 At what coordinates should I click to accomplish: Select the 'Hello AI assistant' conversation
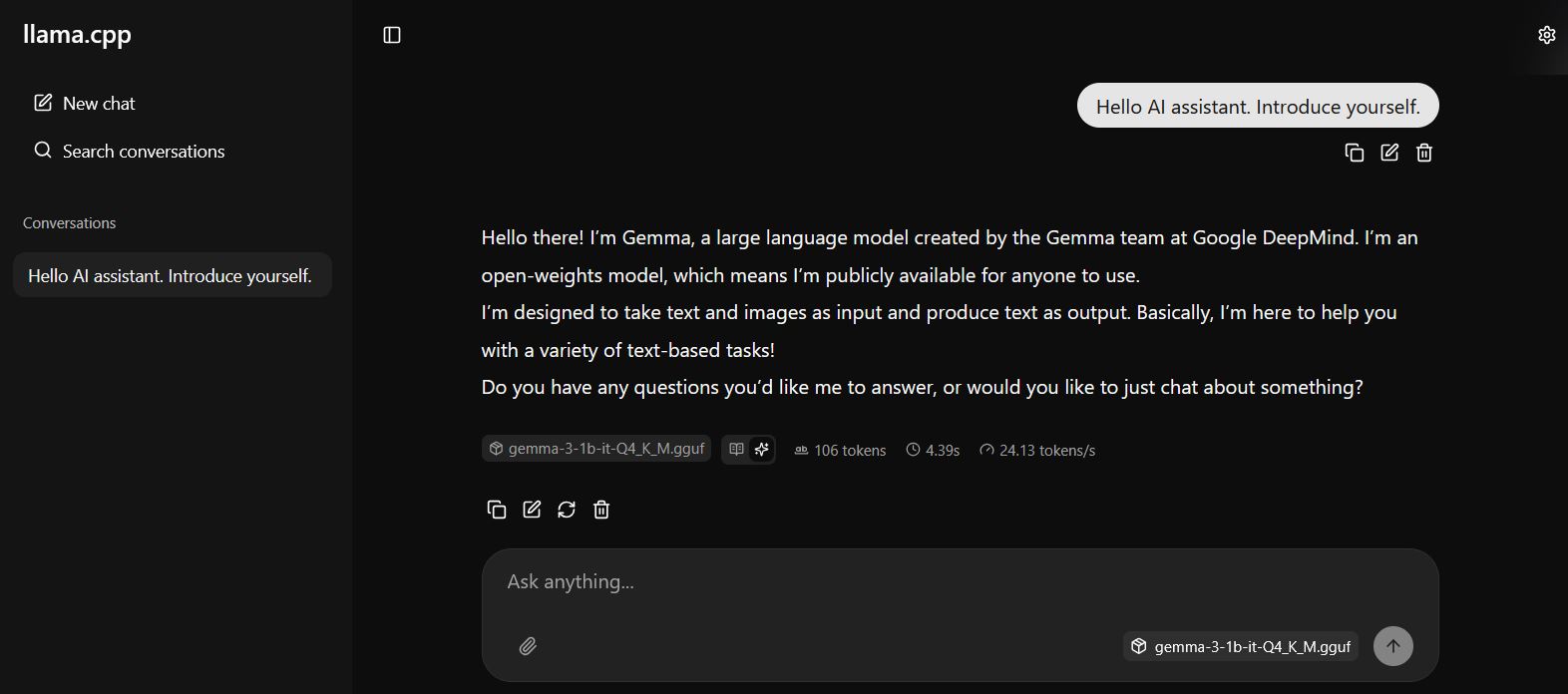click(x=172, y=275)
